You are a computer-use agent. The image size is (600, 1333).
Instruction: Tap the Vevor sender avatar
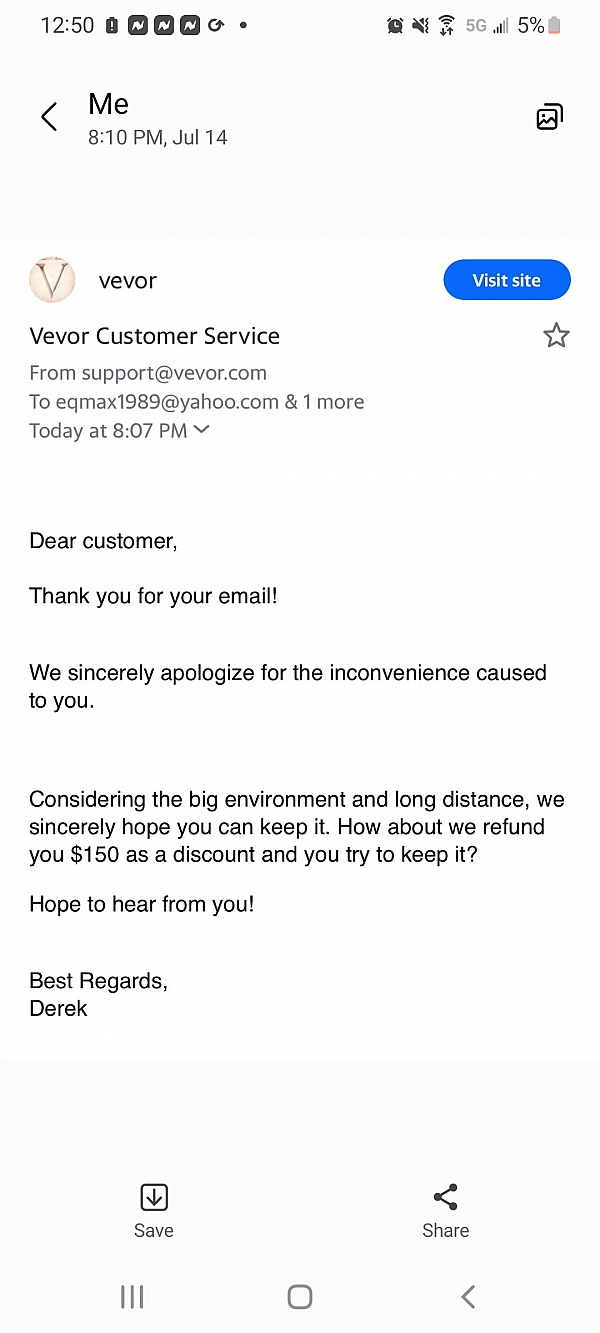[53, 280]
